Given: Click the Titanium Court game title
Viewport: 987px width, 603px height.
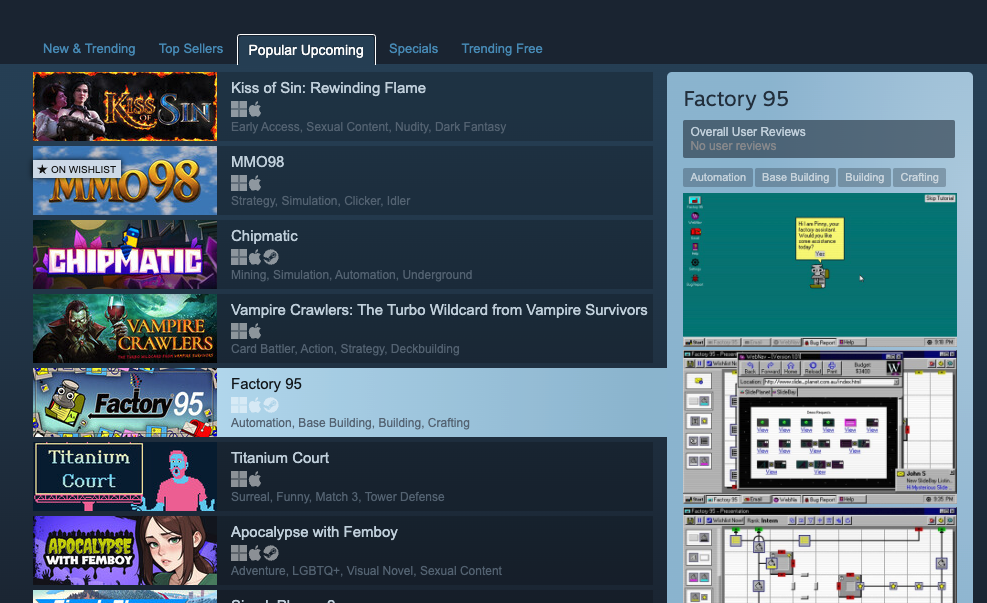Looking at the screenshot, I should [280, 458].
